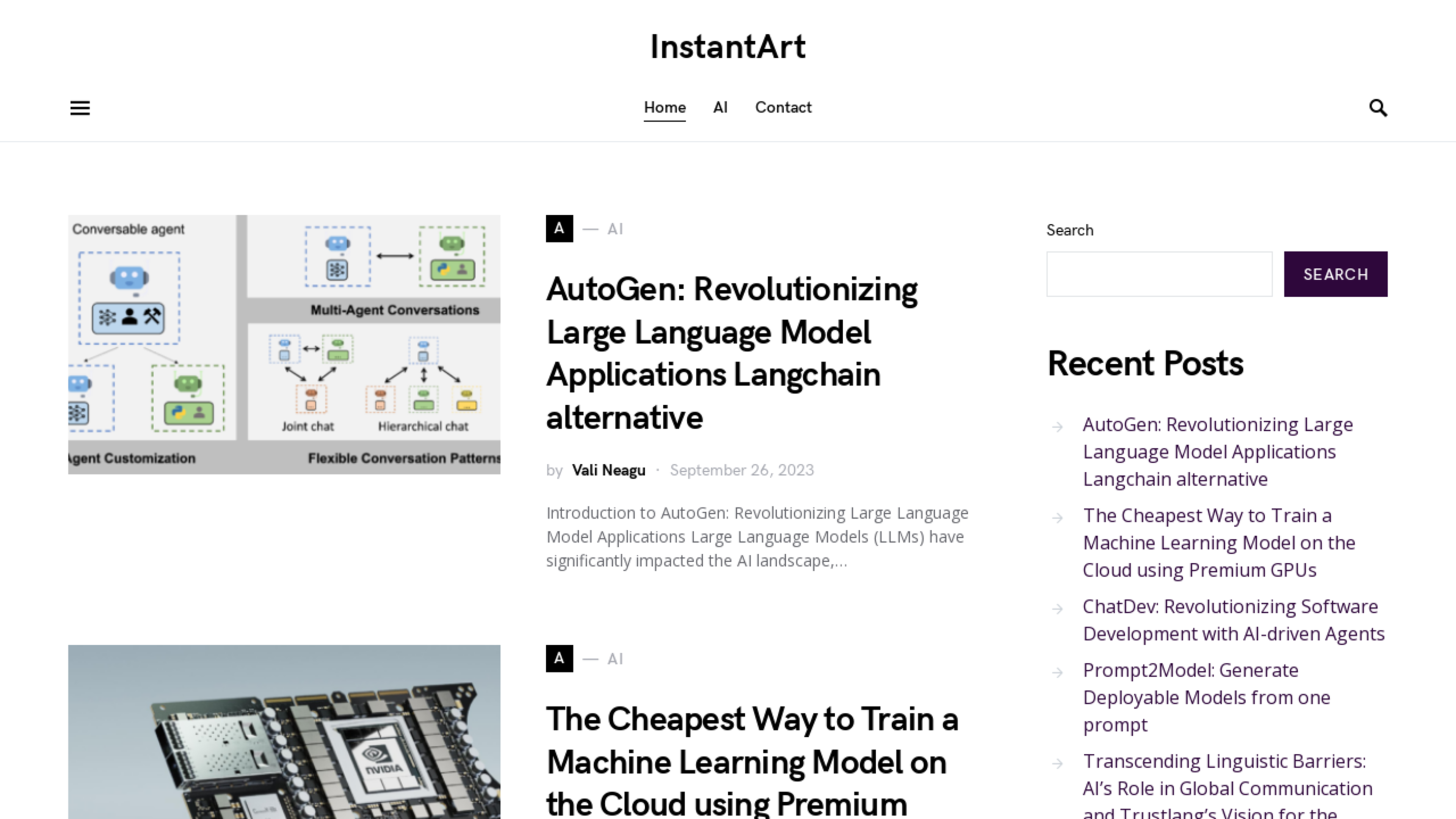Expand the Prompt2Model Recent Posts entry
The height and width of the screenshot is (819, 1456).
(x=1206, y=697)
